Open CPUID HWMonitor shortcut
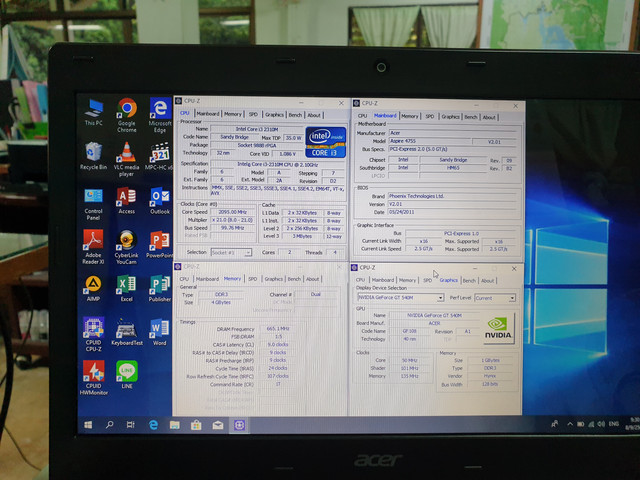640x480 pixels. pyautogui.click(x=93, y=378)
